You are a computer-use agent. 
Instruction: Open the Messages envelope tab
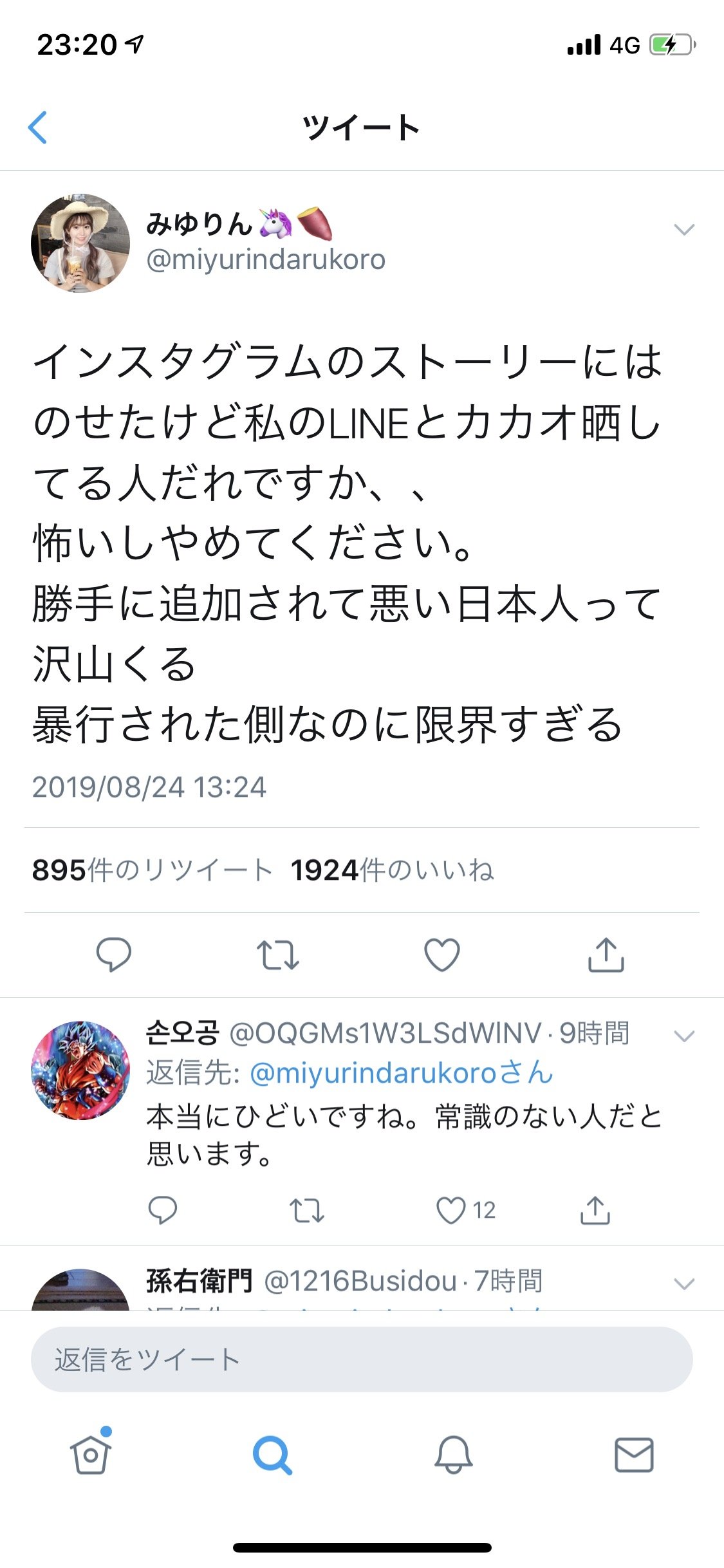point(634,1455)
